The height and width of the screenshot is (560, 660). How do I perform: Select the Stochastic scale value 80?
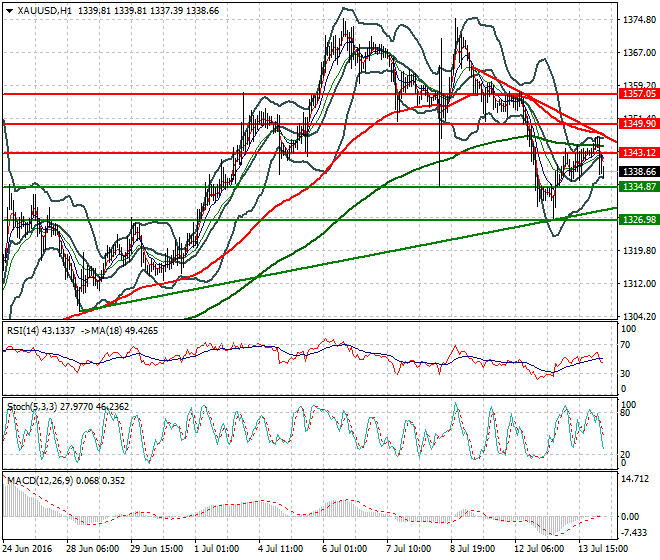pos(625,413)
